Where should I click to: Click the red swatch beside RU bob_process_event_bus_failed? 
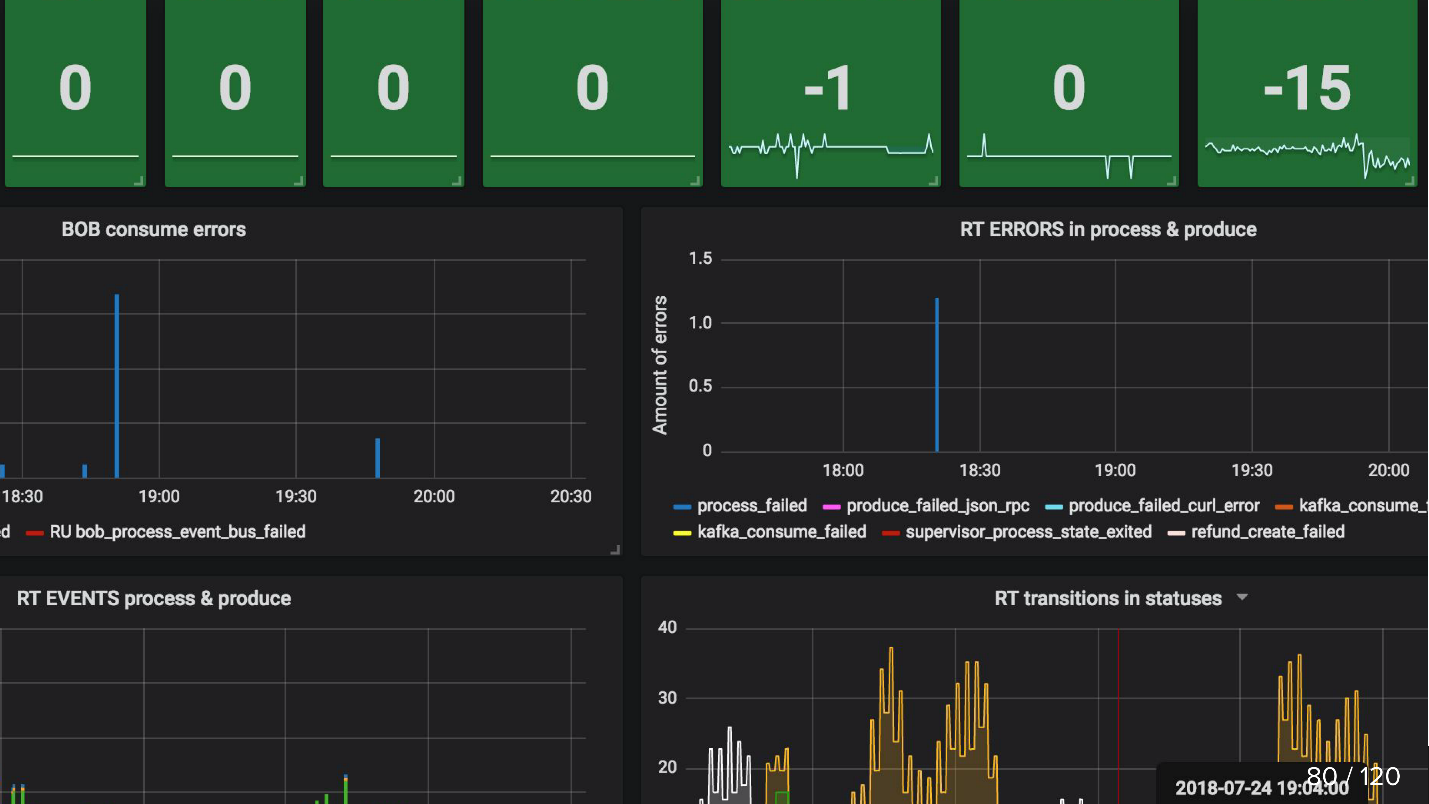(35, 533)
